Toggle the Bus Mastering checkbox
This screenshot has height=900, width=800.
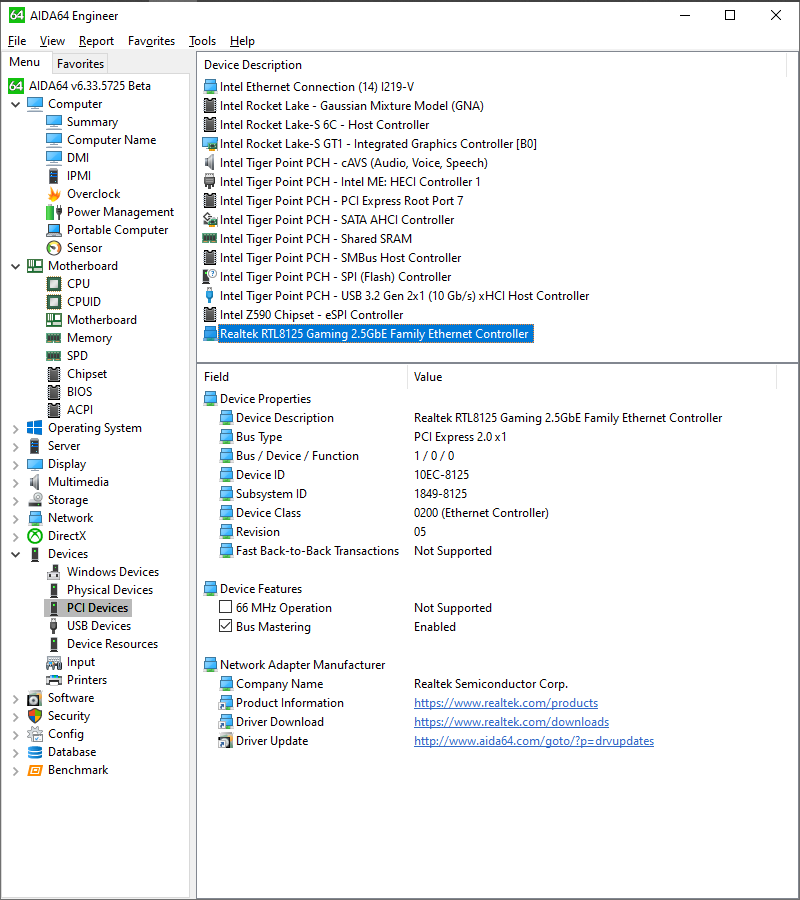tap(226, 626)
